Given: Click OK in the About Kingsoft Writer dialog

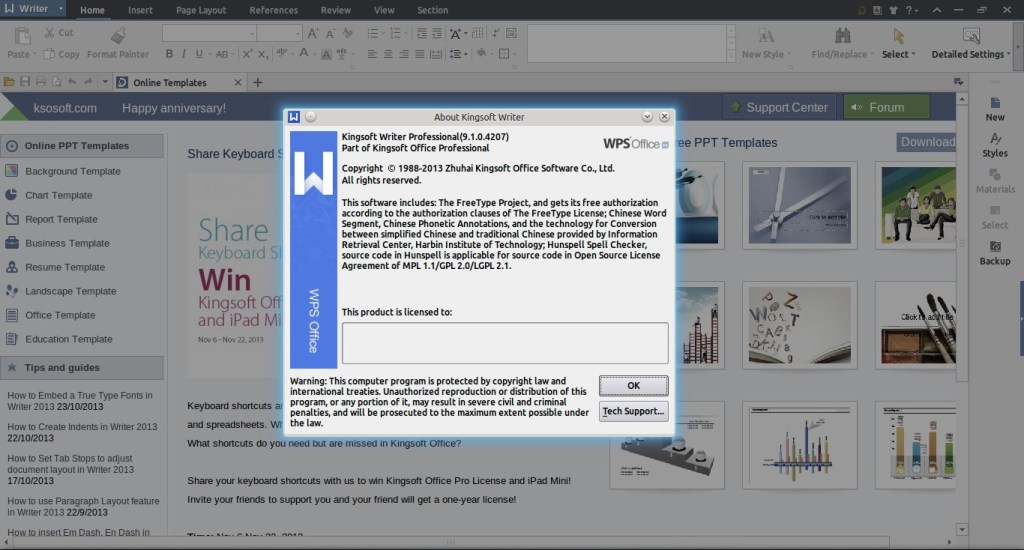Looking at the screenshot, I should [x=633, y=385].
